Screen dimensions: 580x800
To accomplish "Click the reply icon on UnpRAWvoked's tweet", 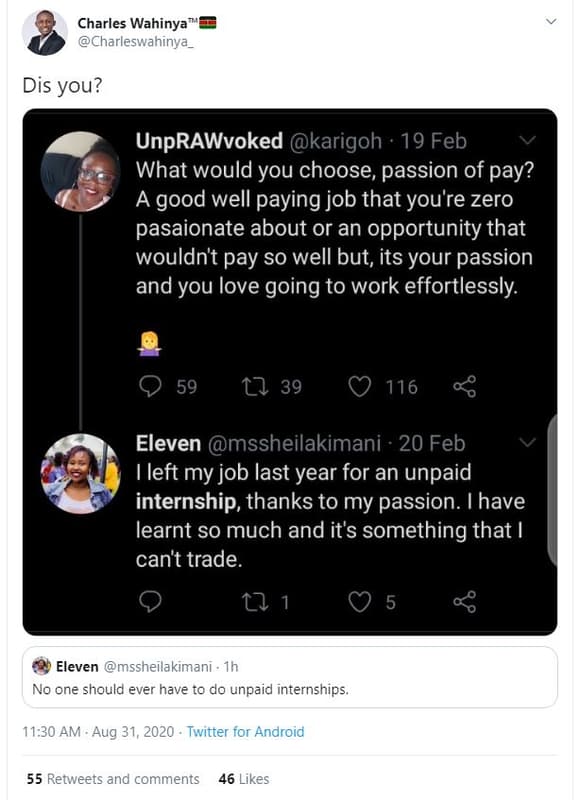I will [148, 386].
